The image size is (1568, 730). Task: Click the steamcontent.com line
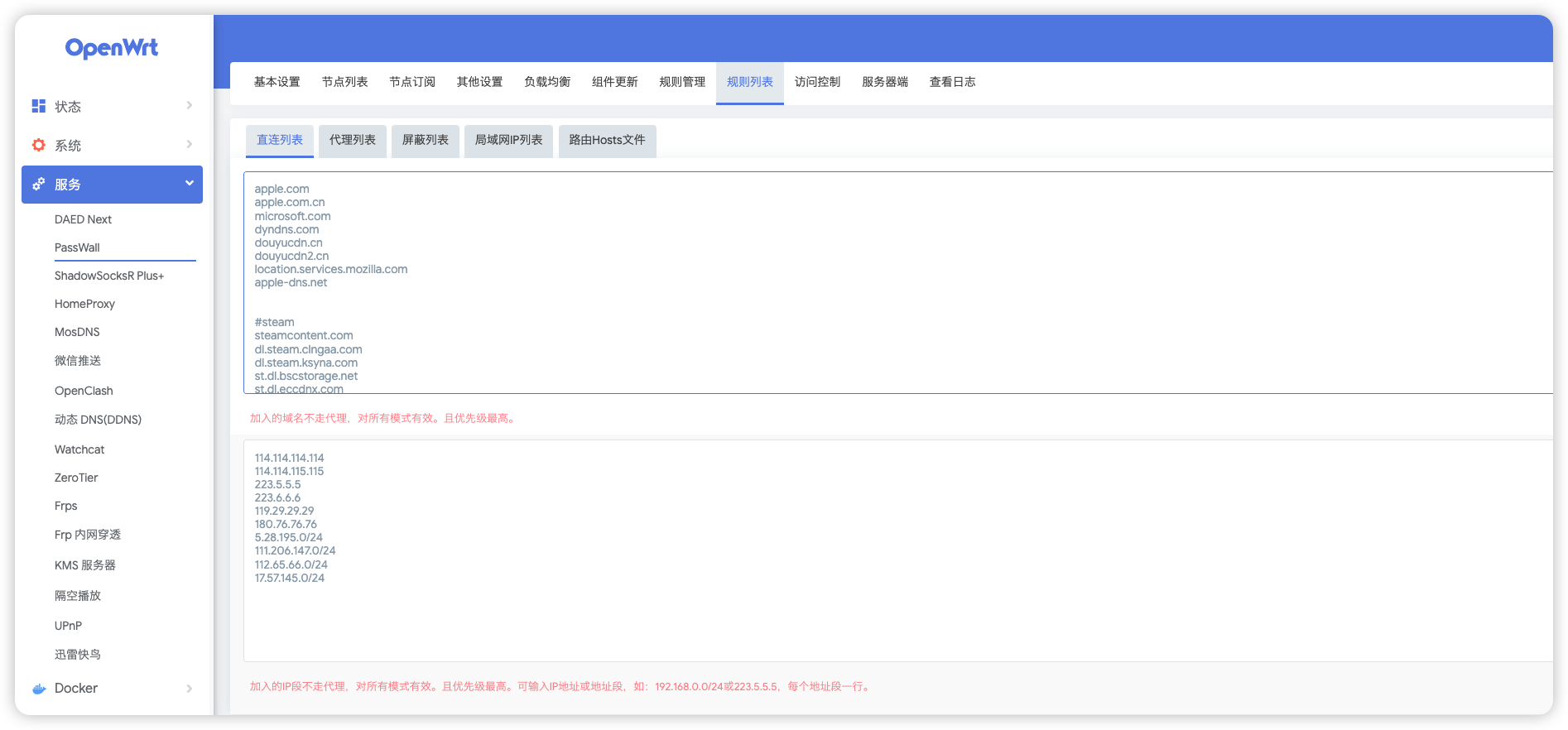click(x=304, y=335)
